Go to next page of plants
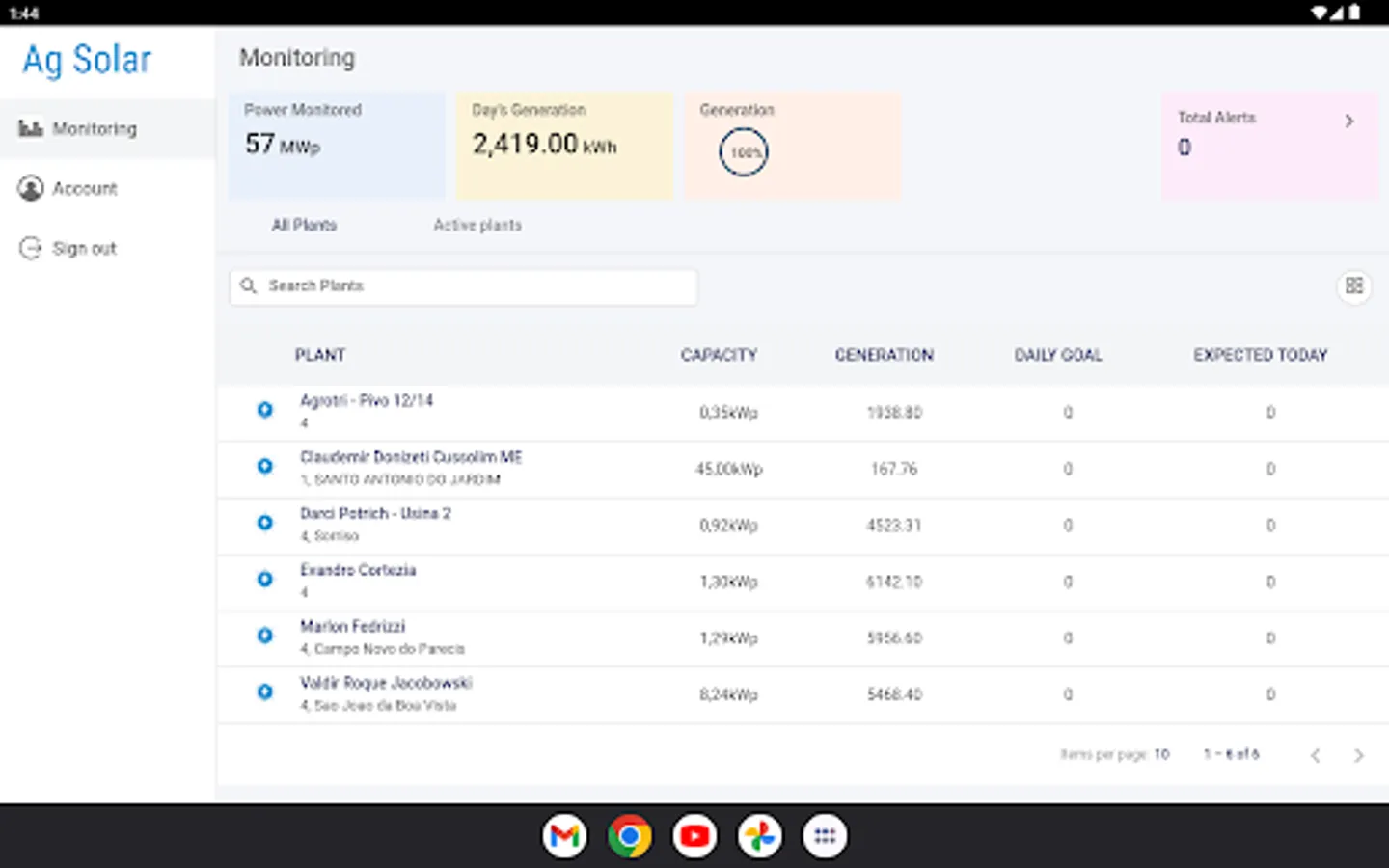1389x868 pixels. click(x=1358, y=755)
